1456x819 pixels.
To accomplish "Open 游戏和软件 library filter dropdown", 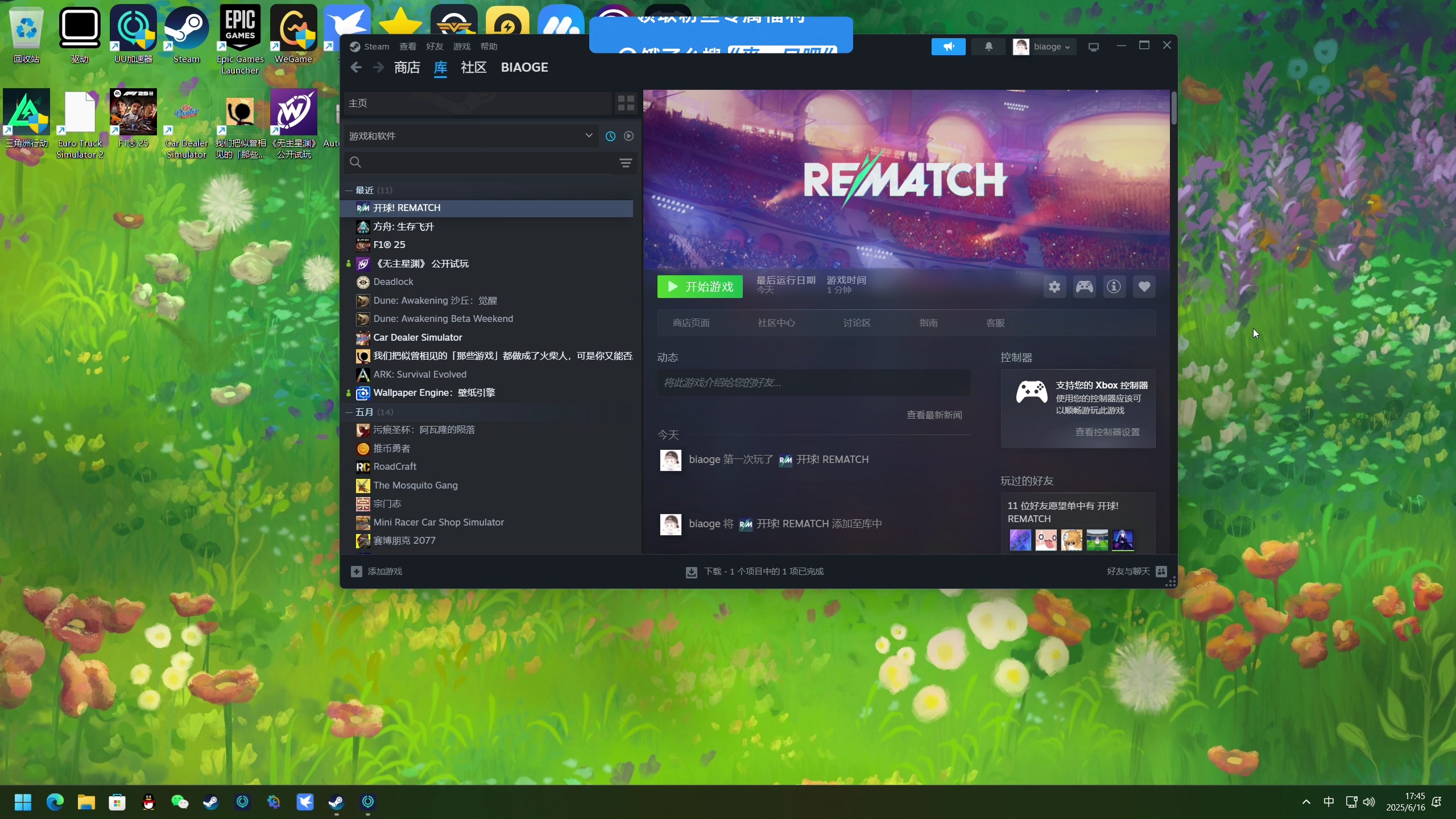I will [471, 136].
